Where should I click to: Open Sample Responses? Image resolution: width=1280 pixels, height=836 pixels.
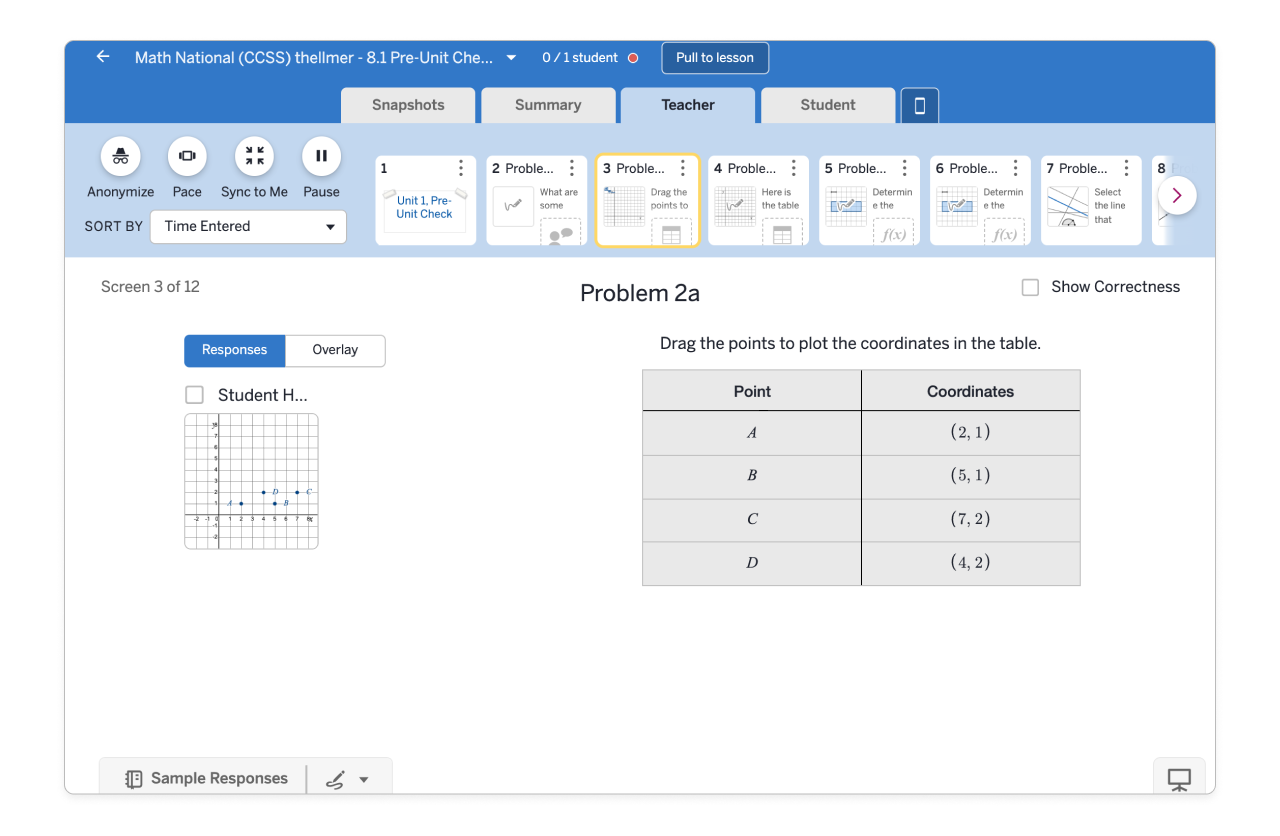click(206, 779)
